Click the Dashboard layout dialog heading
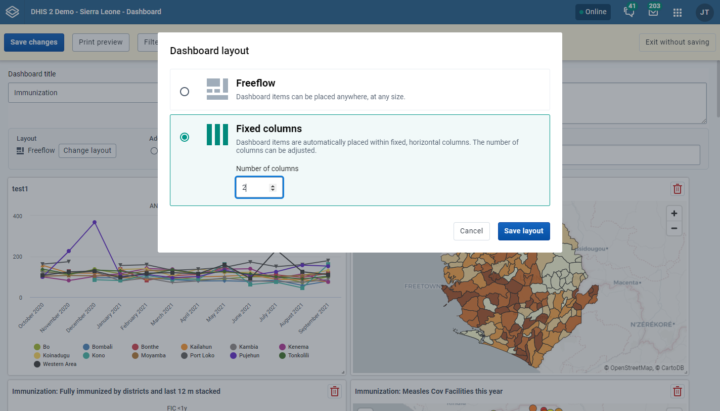Viewport: 720px width, 411px height. pyautogui.click(x=209, y=51)
